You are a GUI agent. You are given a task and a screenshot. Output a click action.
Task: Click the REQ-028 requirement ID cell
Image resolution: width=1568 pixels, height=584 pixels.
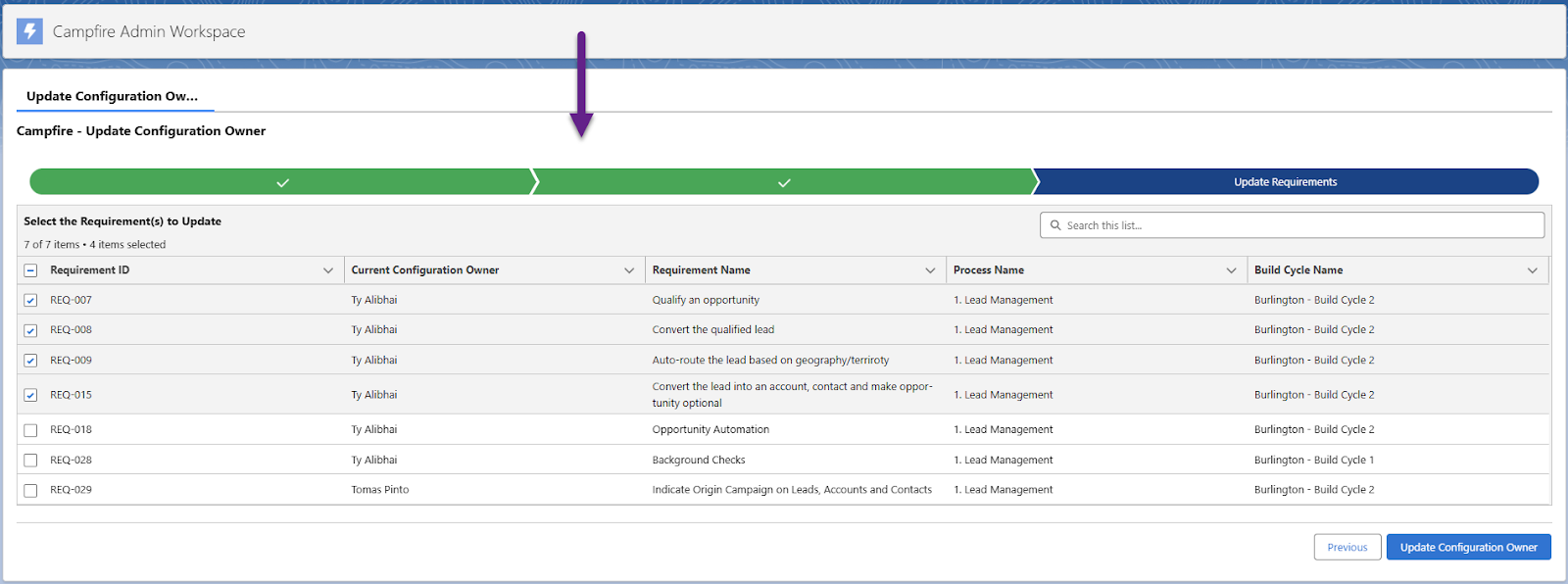pyautogui.click(x=71, y=460)
